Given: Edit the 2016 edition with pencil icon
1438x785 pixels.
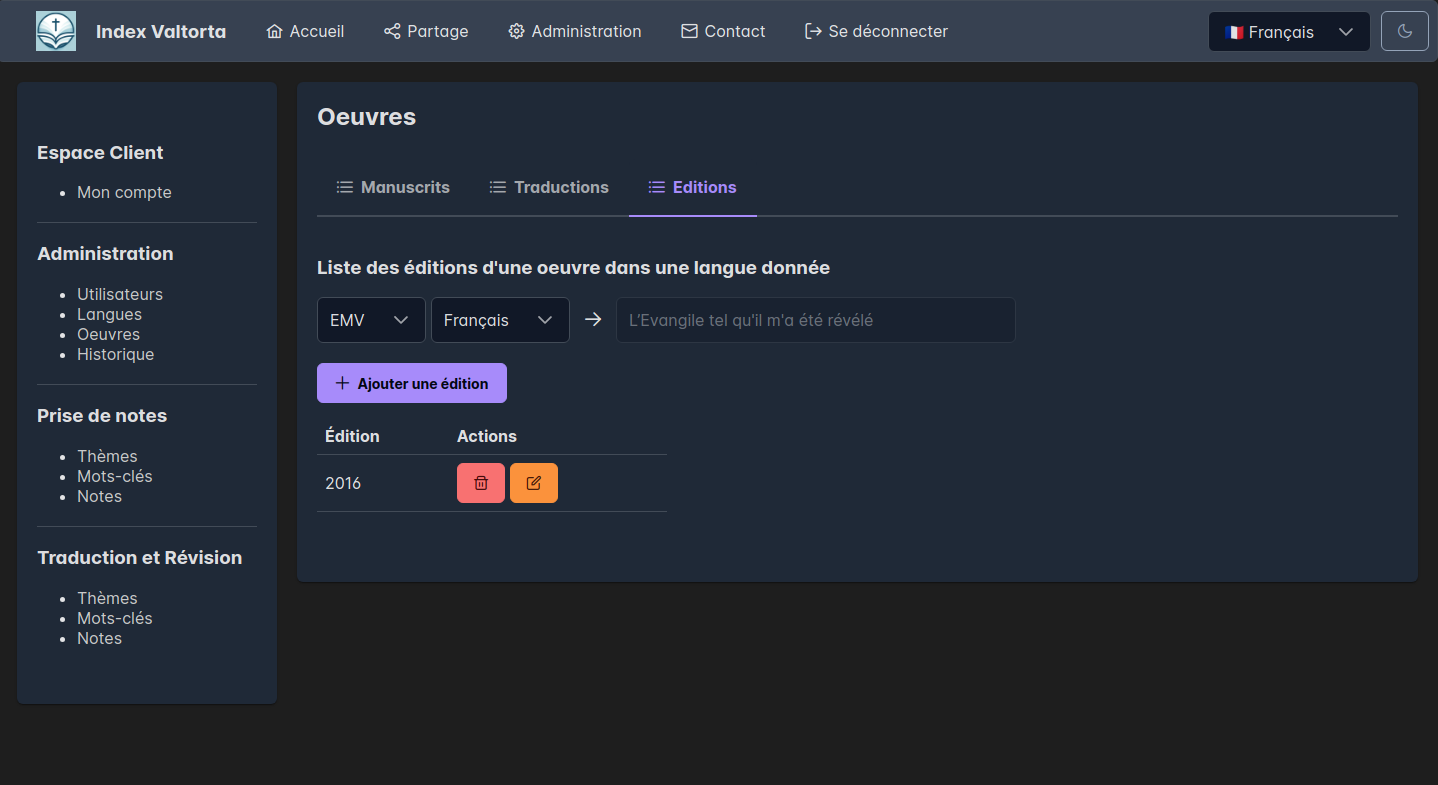Looking at the screenshot, I should pyautogui.click(x=534, y=483).
